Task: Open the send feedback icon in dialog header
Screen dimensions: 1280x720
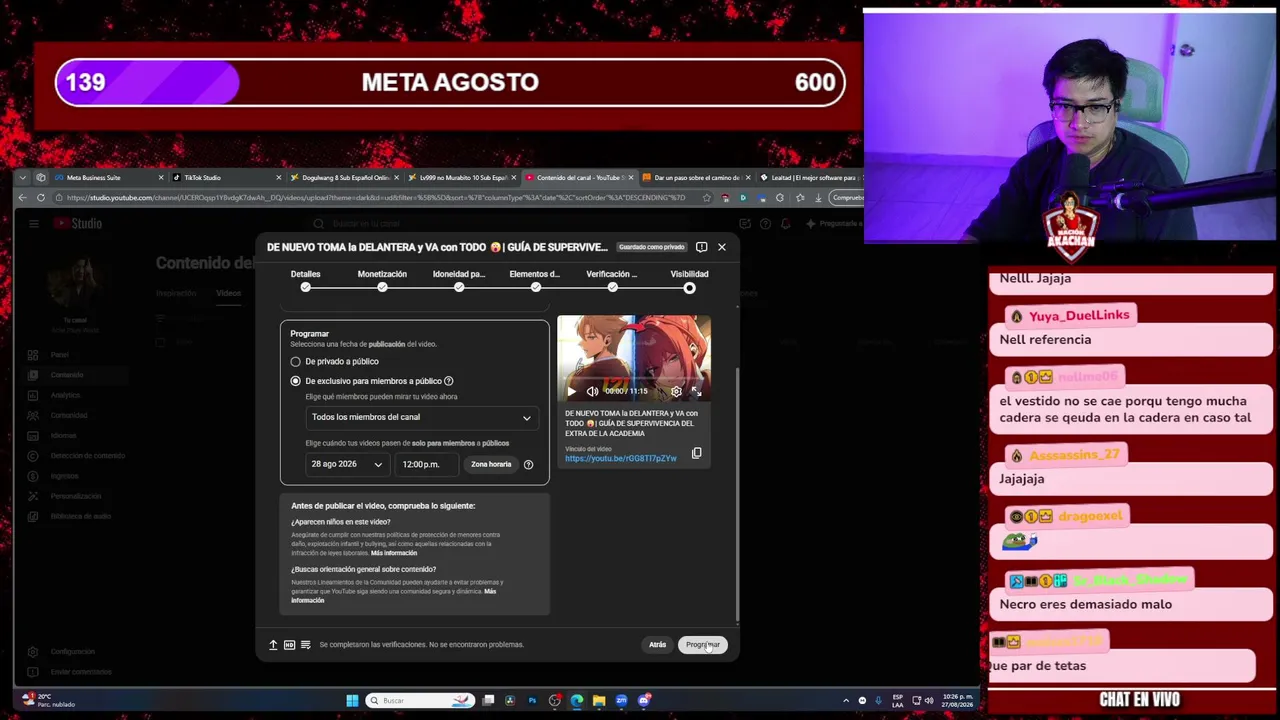Action: [x=701, y=247]
